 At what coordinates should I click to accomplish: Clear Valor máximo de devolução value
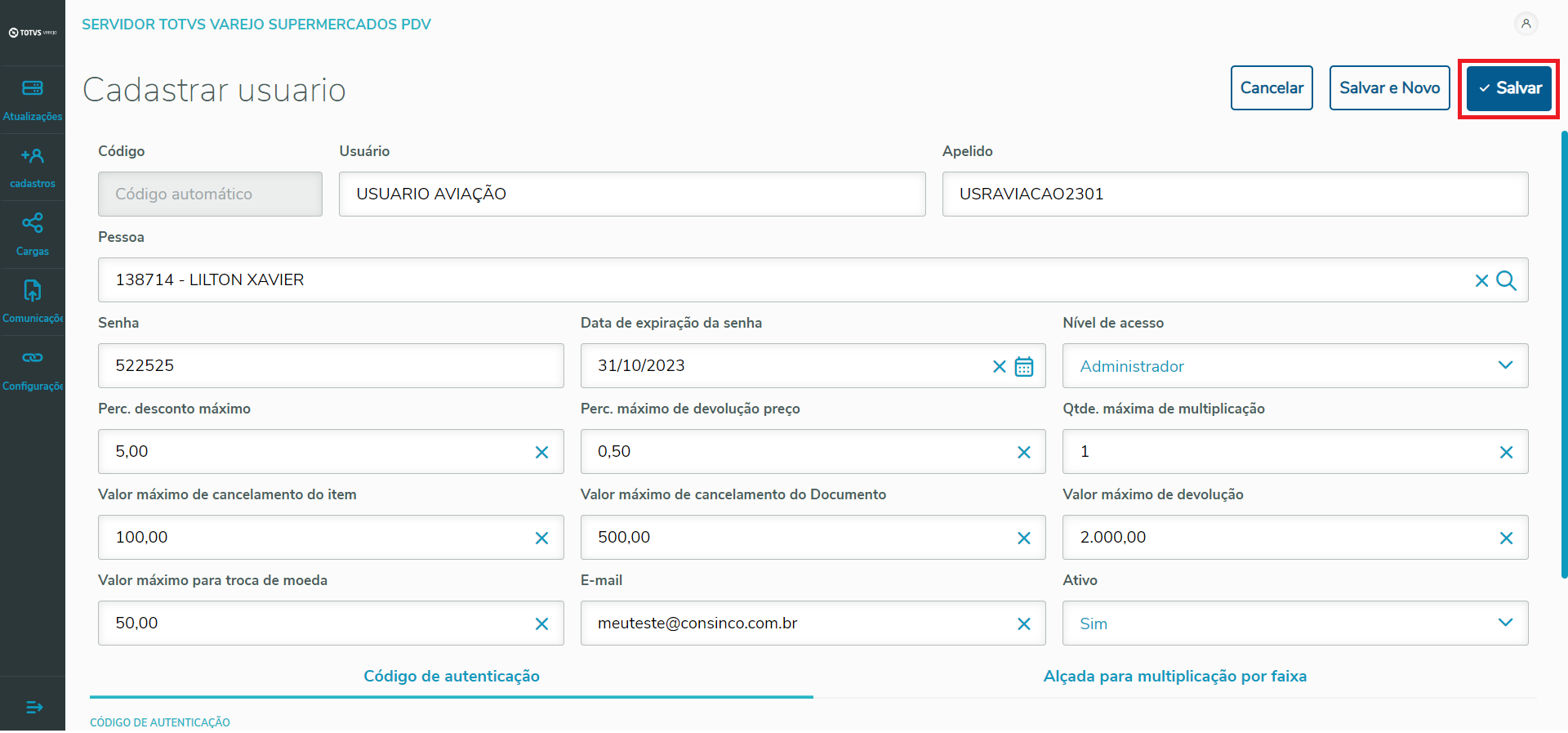point(1507,538)
